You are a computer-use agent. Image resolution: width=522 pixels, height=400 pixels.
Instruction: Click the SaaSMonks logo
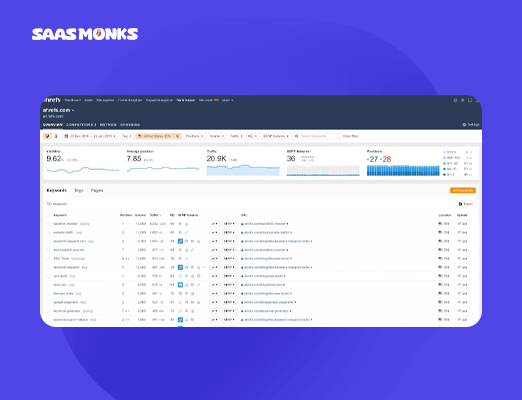[x=85, y=34]
